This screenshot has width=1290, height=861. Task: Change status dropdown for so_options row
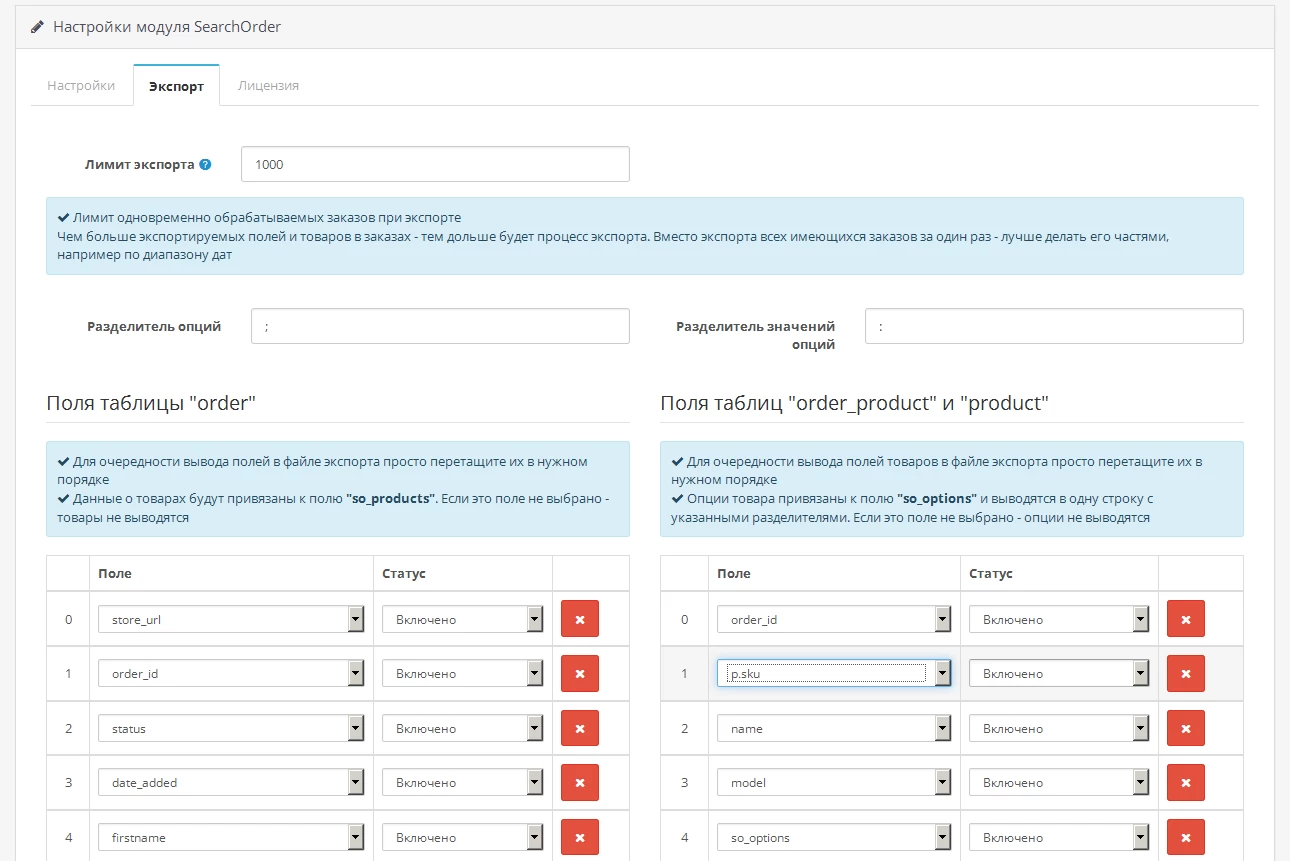point(1059,837)
